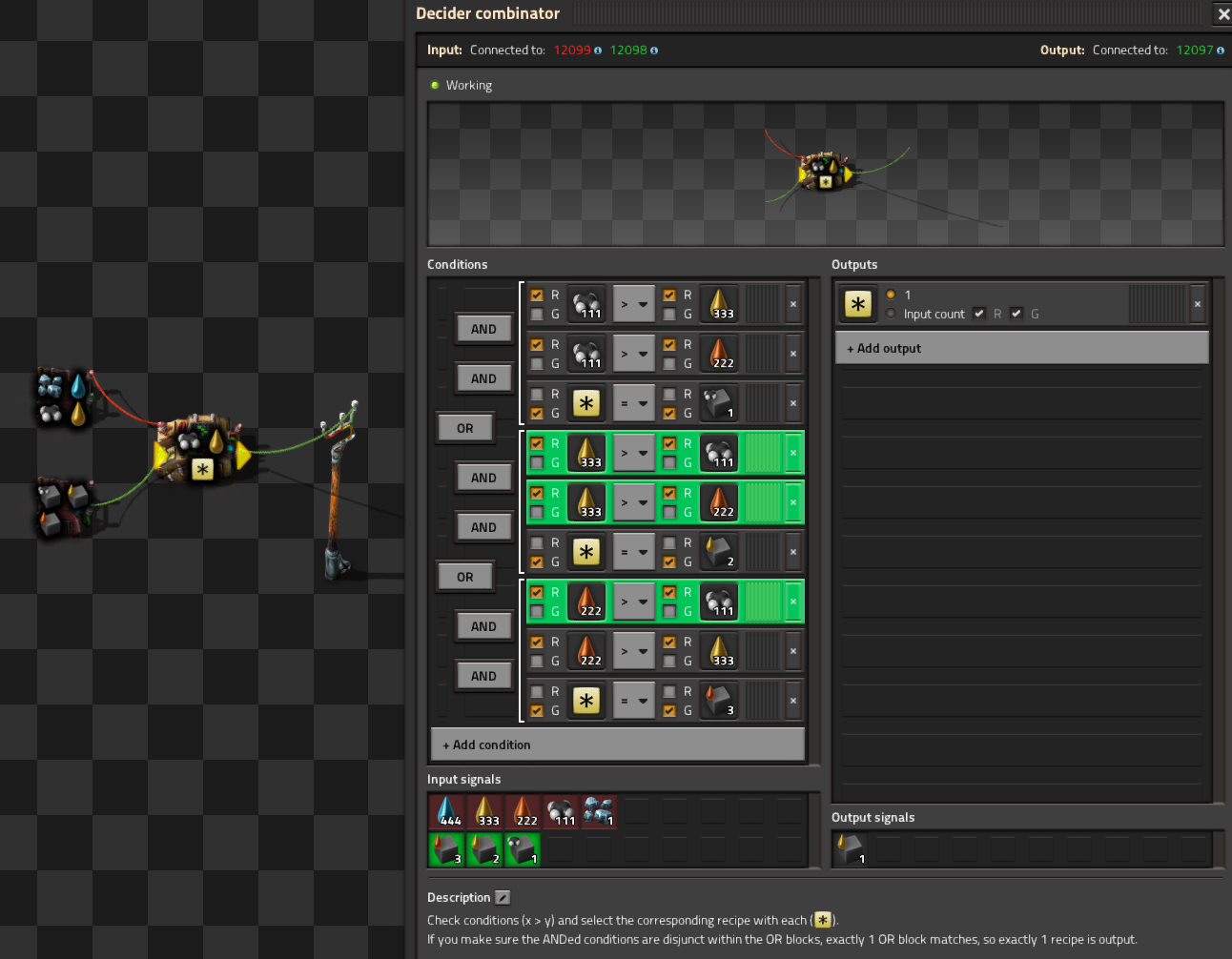1232x959 pixels.
Task: Remove the highlighted condition 333 > 222 via x
Action: (793, 502)
